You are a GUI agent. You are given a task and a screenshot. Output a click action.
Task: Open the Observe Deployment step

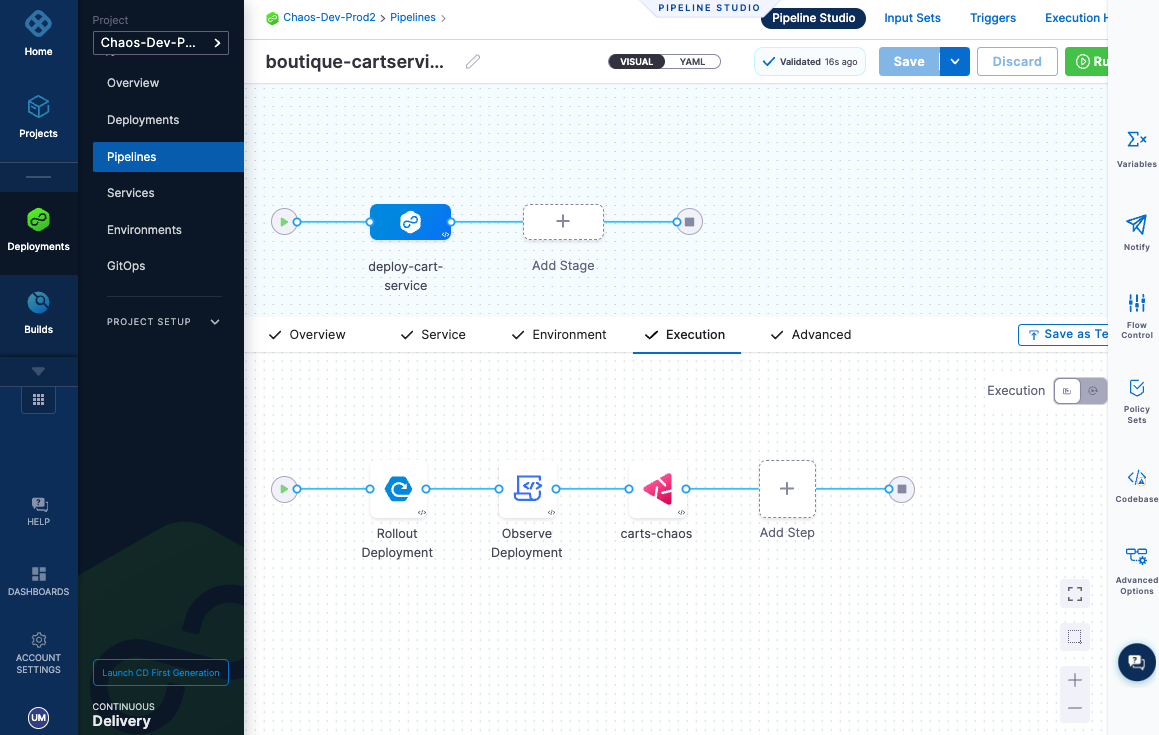pos(528,489)
